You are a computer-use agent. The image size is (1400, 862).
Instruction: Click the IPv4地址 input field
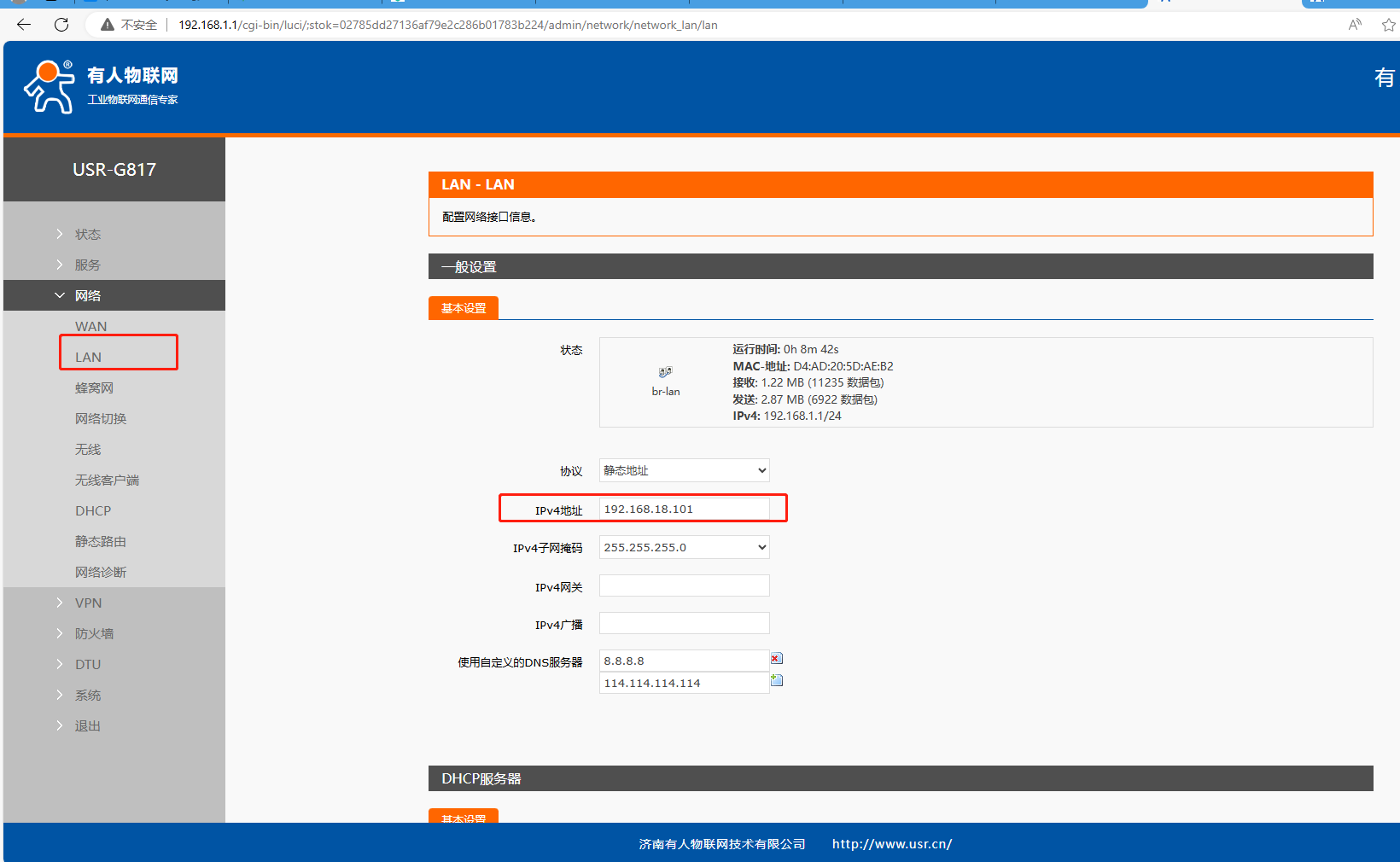point(684,509)
